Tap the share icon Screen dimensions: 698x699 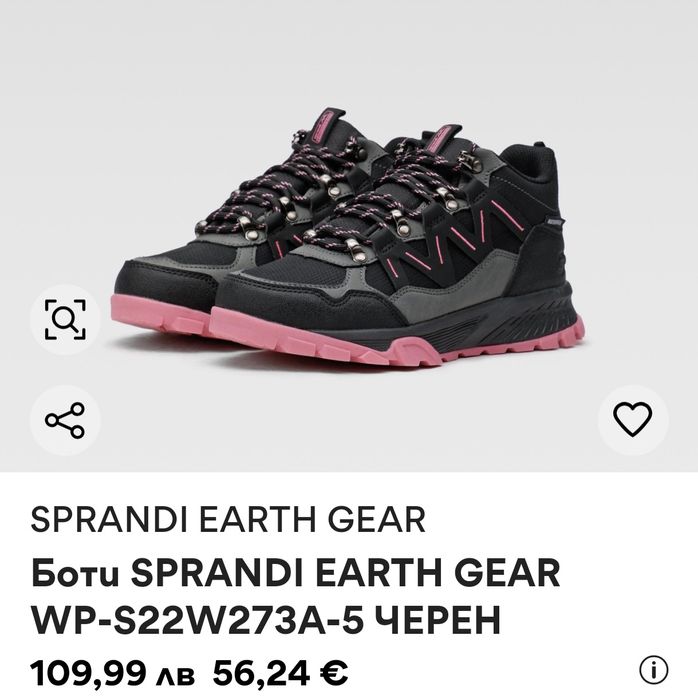[65, 420]
